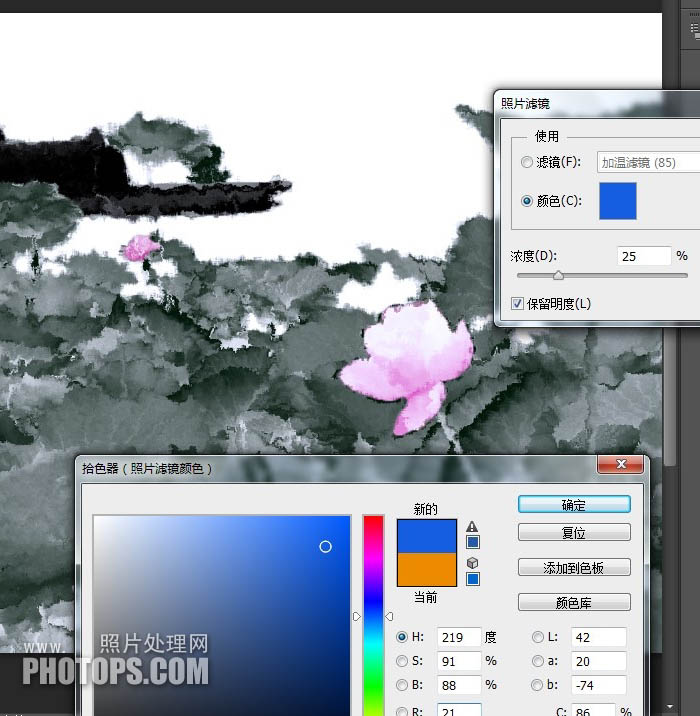
Task: Click the C value field showing 86
Action: (593, 710)
